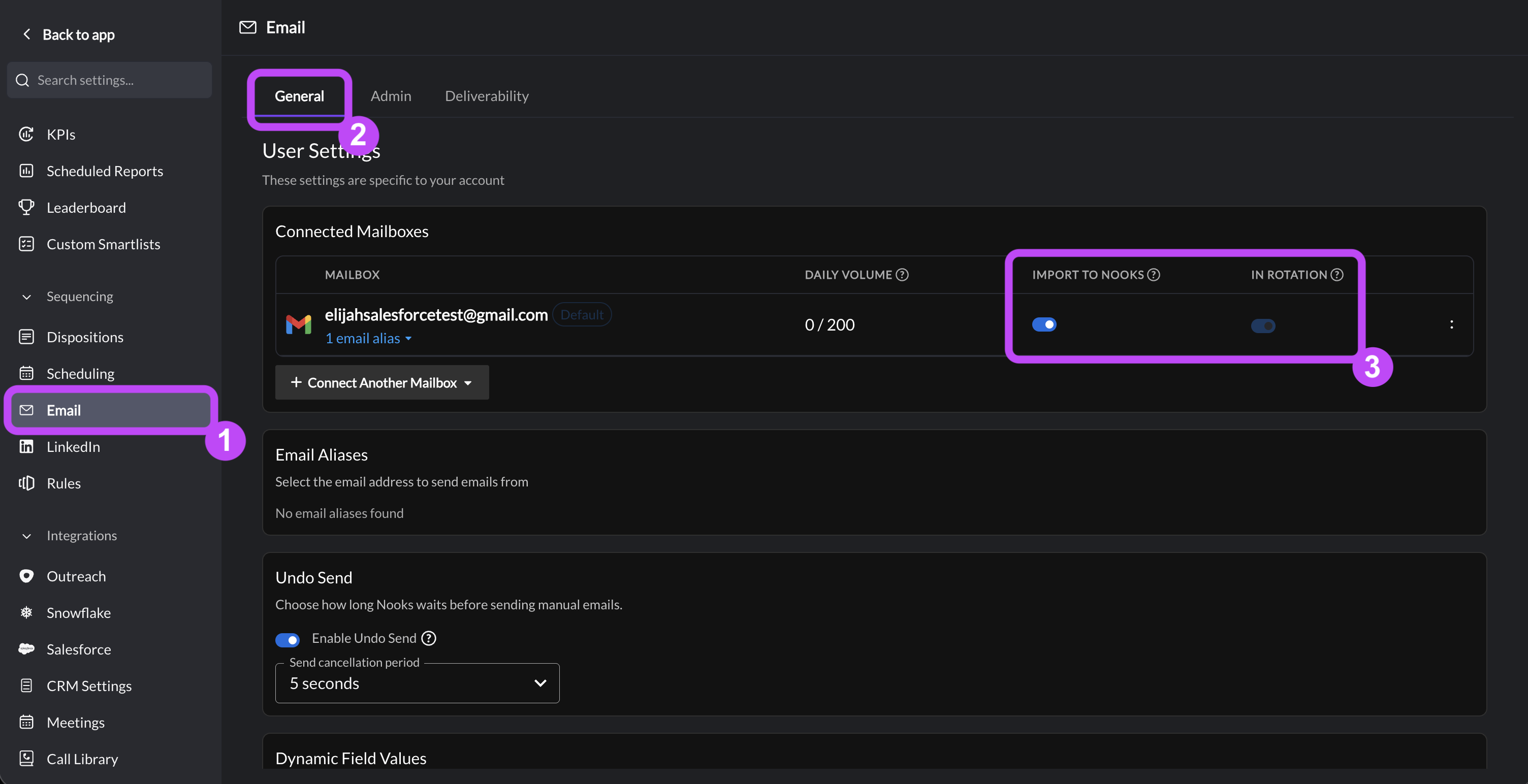
Task: Expand the 1 email alias dropdown
Action: pyautogui.click(x=368, y=339)
